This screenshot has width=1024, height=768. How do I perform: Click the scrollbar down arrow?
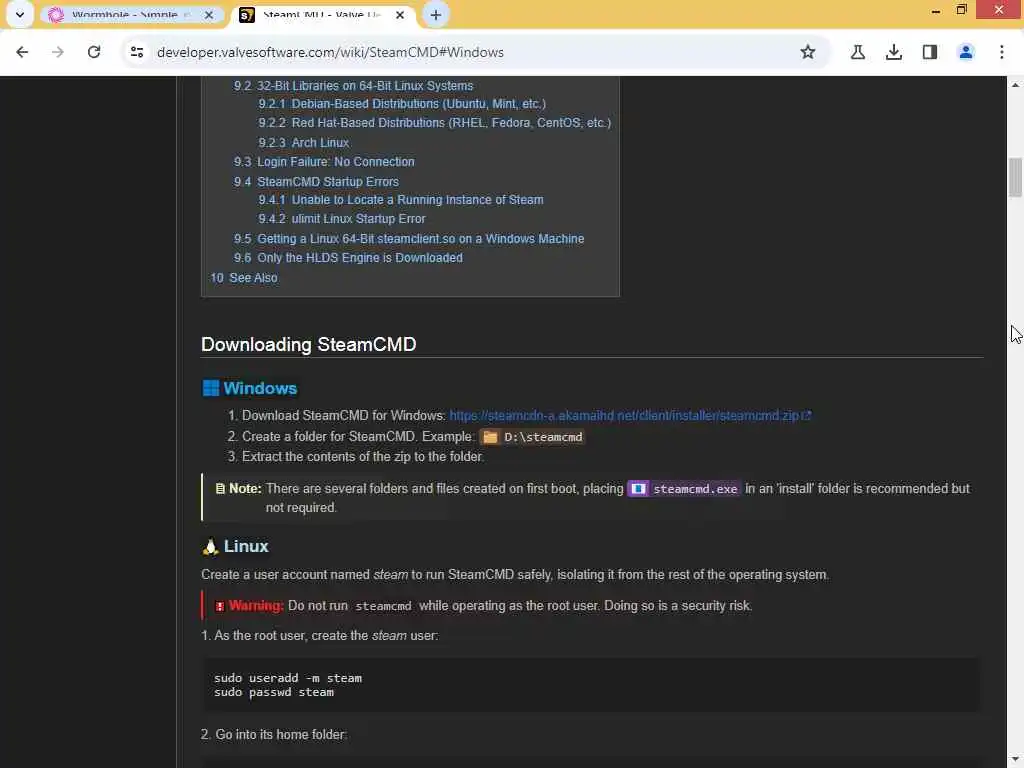tap(1015, 760)
